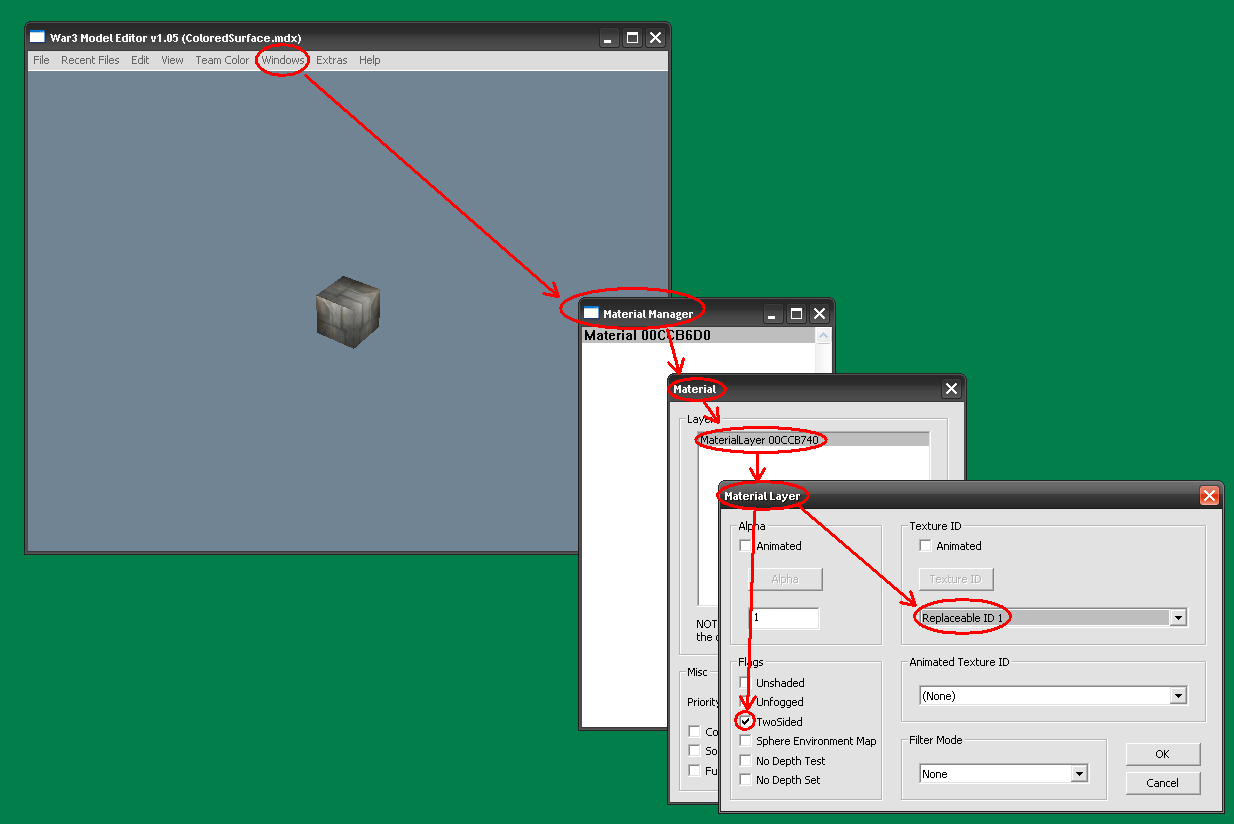Close the Material Layer dialog
This screenshot has height=824, width=1234.
(1209, 495)
